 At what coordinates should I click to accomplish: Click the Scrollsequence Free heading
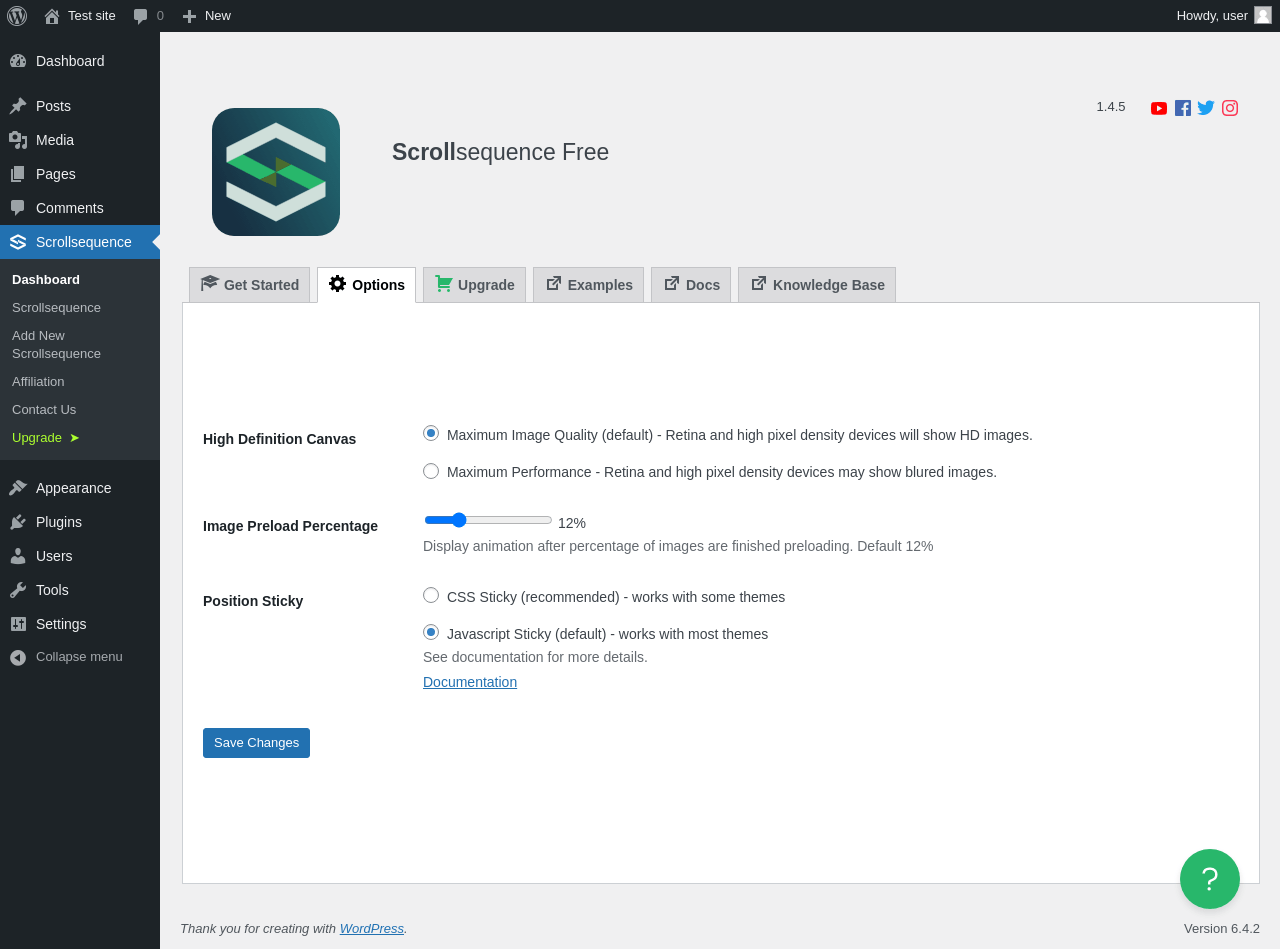pyautogui.click(x=500, y=152)
